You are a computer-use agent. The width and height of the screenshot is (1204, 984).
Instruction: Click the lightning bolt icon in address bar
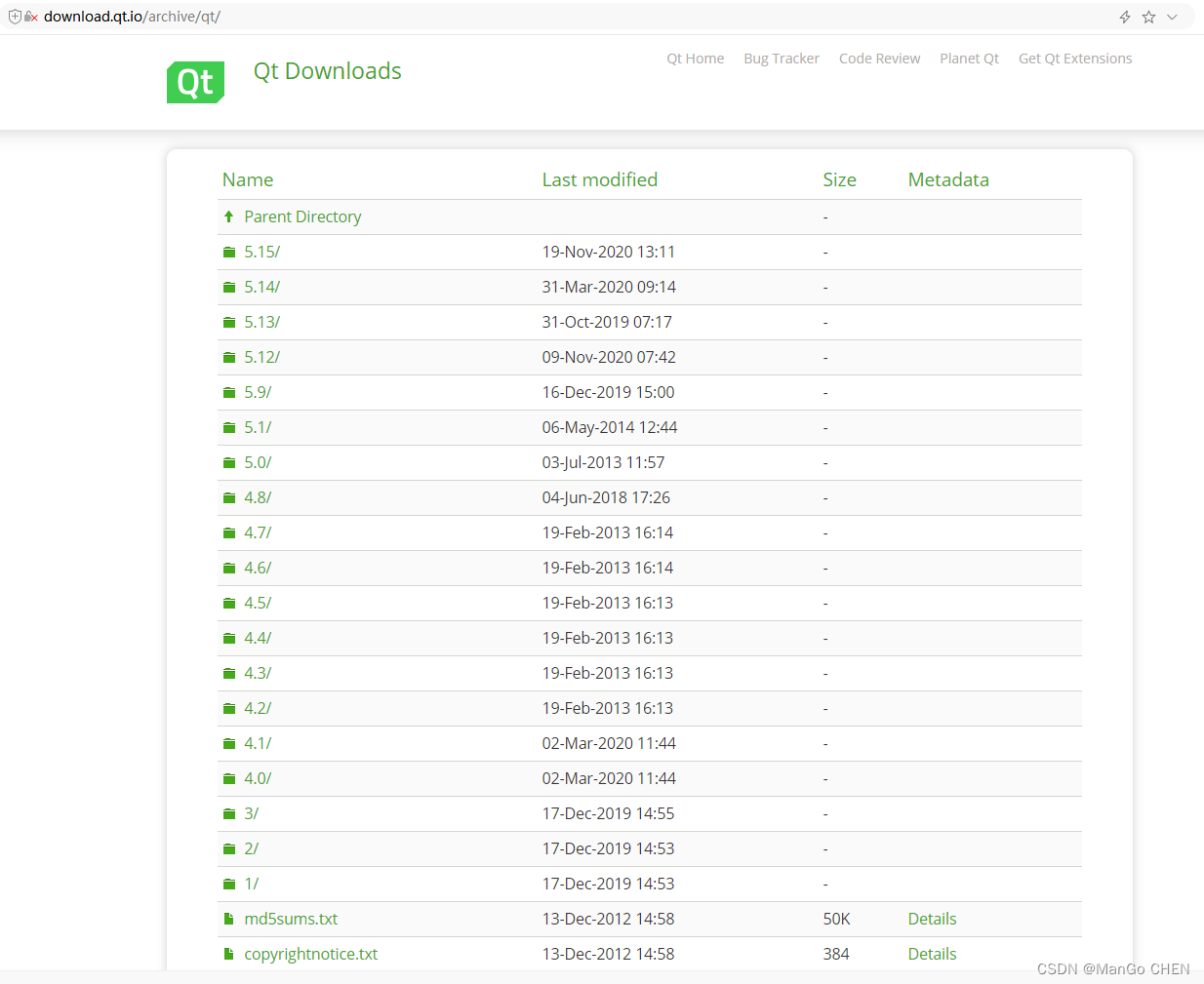point(1125,17)
